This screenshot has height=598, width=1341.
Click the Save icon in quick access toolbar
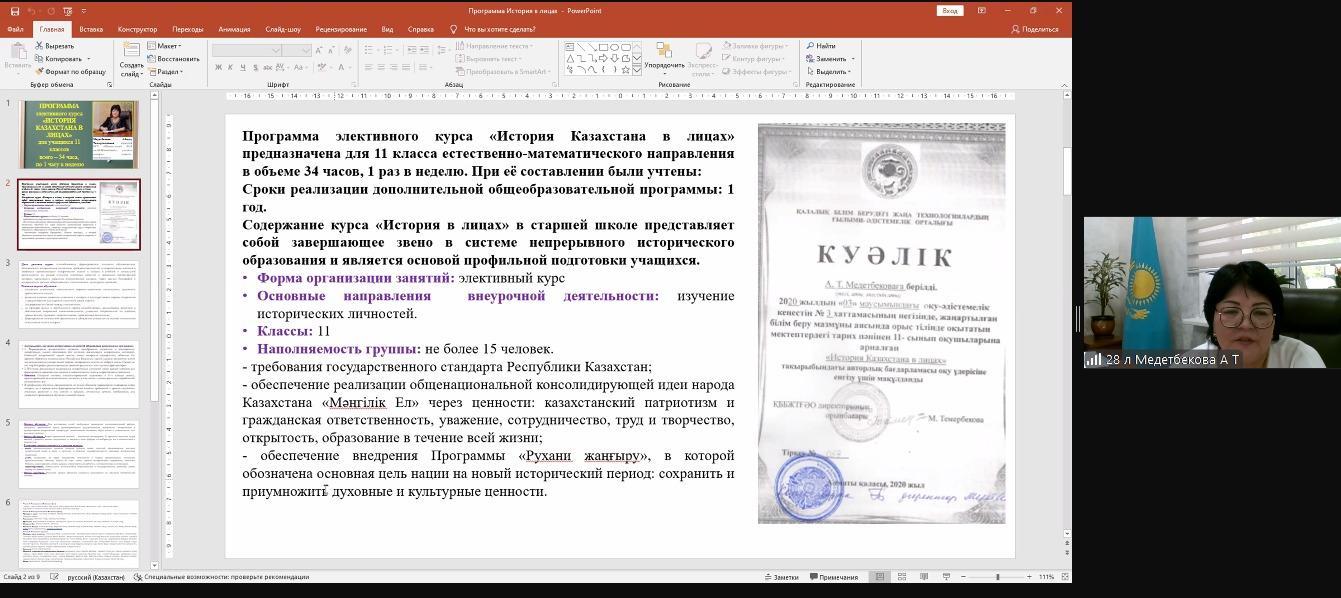14,11
